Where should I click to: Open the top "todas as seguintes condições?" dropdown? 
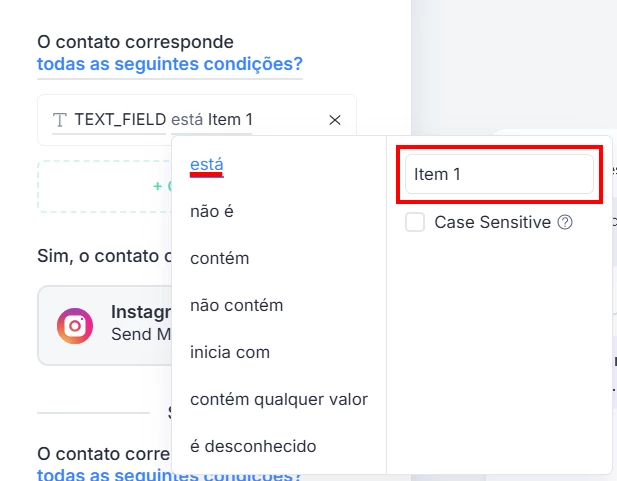click(170, 65)
